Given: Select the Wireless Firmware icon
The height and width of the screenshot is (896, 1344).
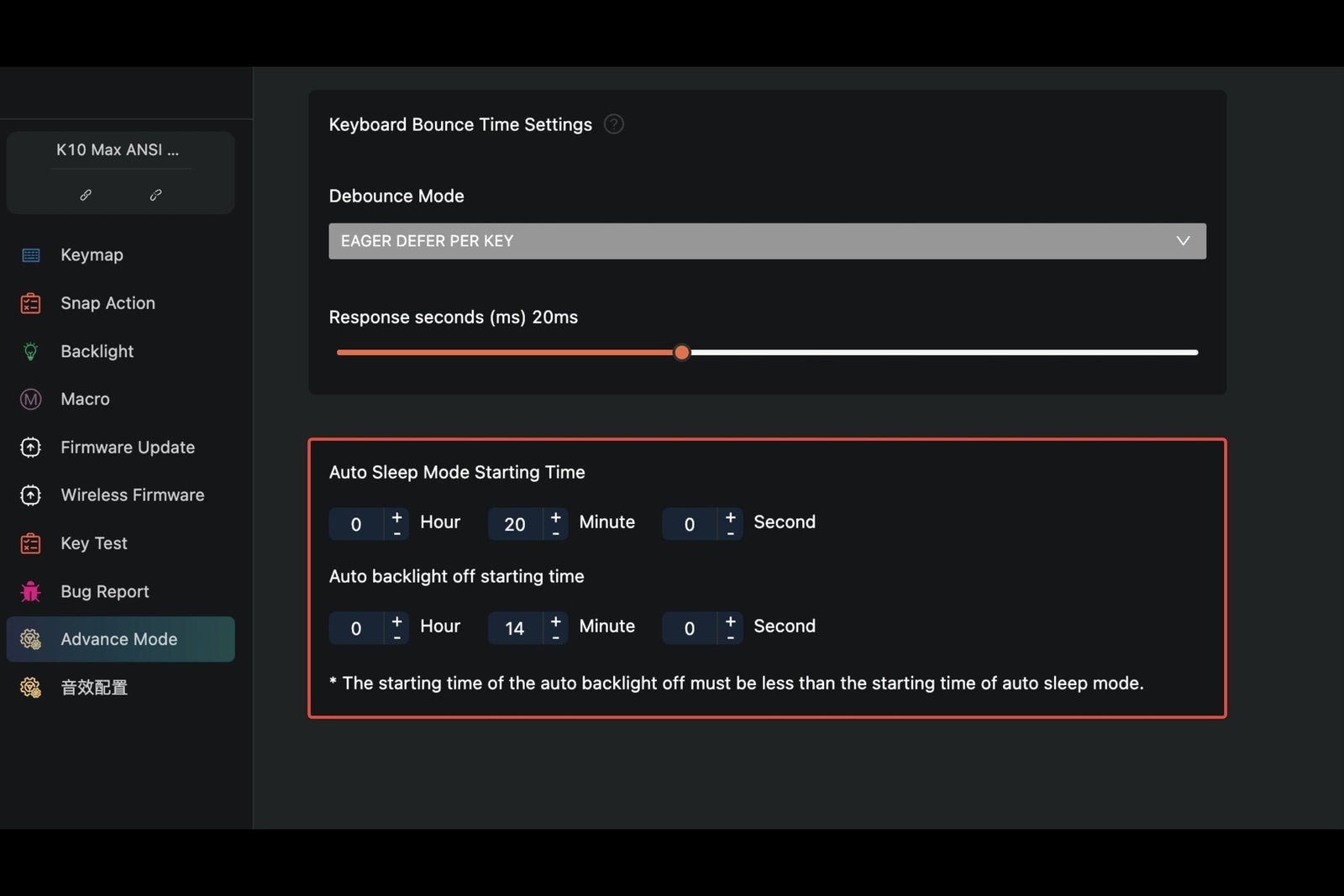Looking at the screenshot, I should pos(30,495).
